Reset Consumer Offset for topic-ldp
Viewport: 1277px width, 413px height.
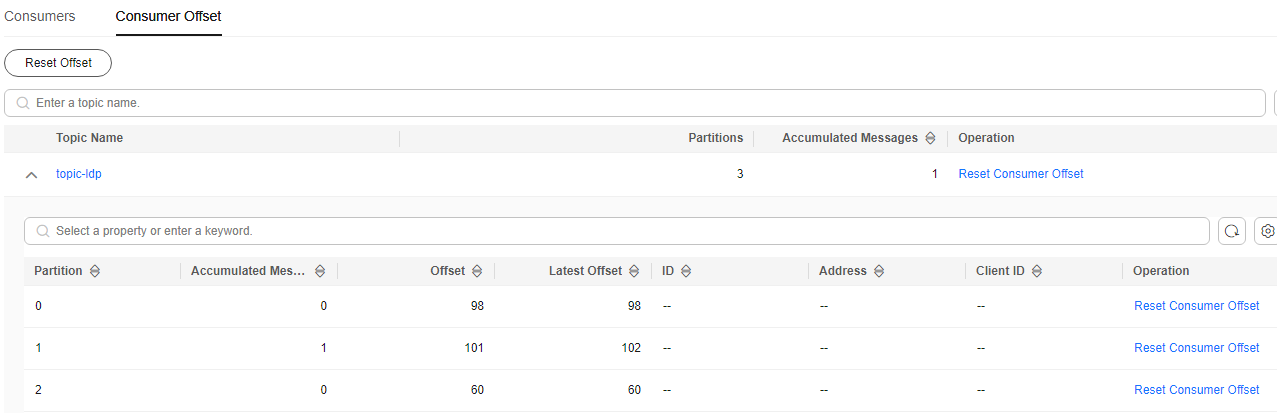tap(1021, 174)
